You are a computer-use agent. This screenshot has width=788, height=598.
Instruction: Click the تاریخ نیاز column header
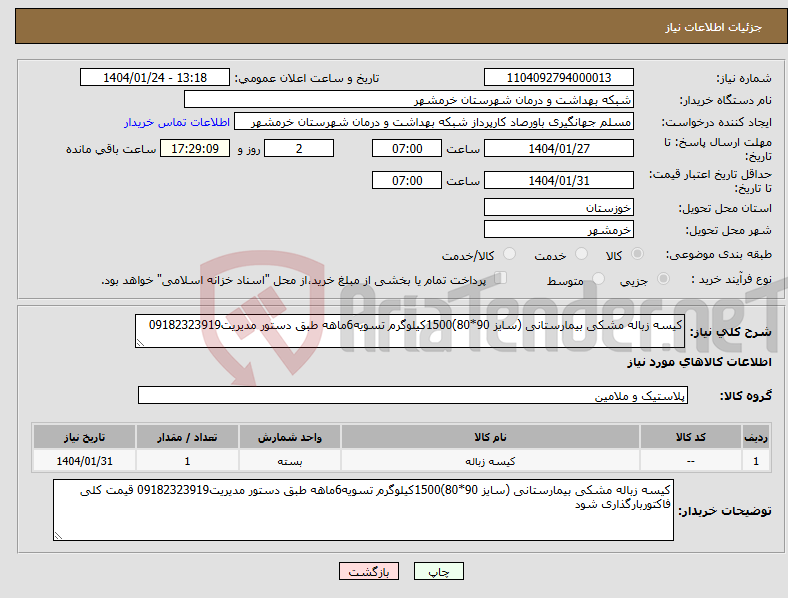pyautogui.click(x=84, y=437)
